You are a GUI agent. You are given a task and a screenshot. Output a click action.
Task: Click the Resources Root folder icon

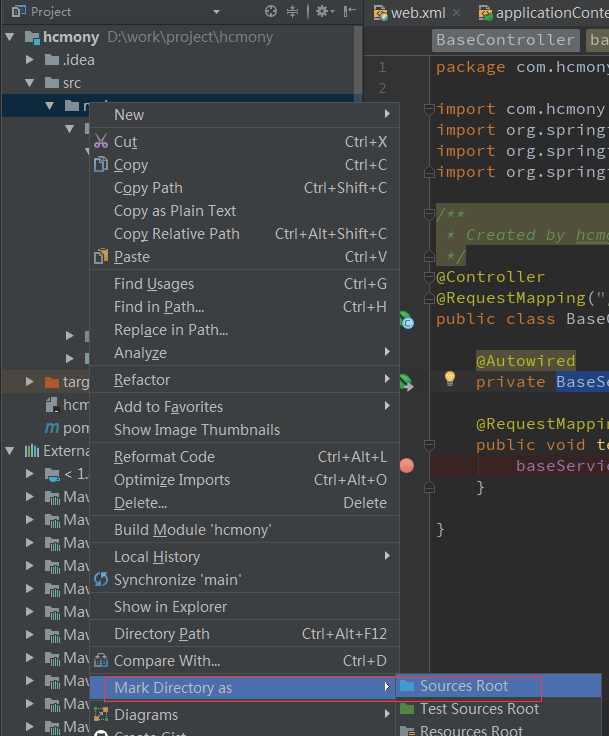tap(407, 731)
